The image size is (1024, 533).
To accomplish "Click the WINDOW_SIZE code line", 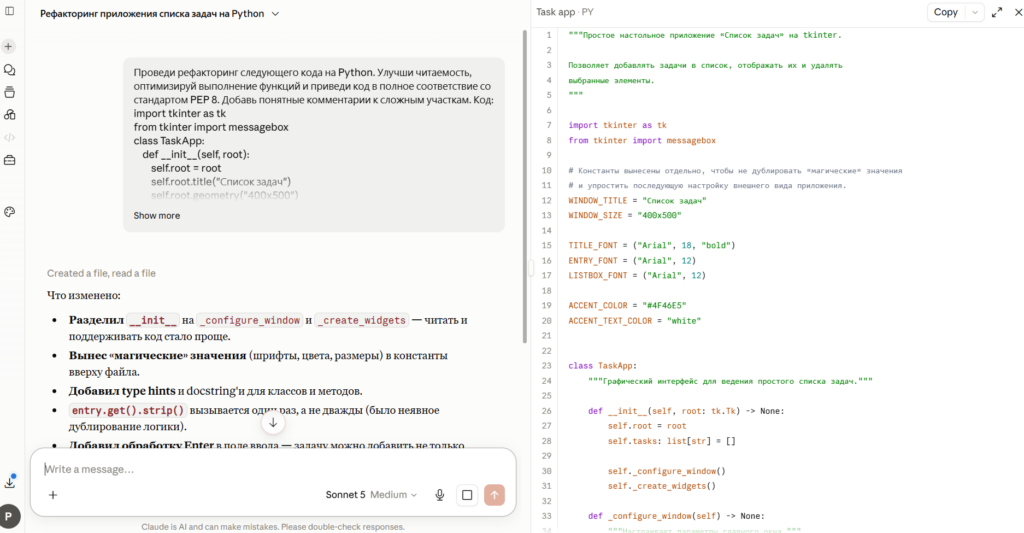I will click(x=625, y=215).
